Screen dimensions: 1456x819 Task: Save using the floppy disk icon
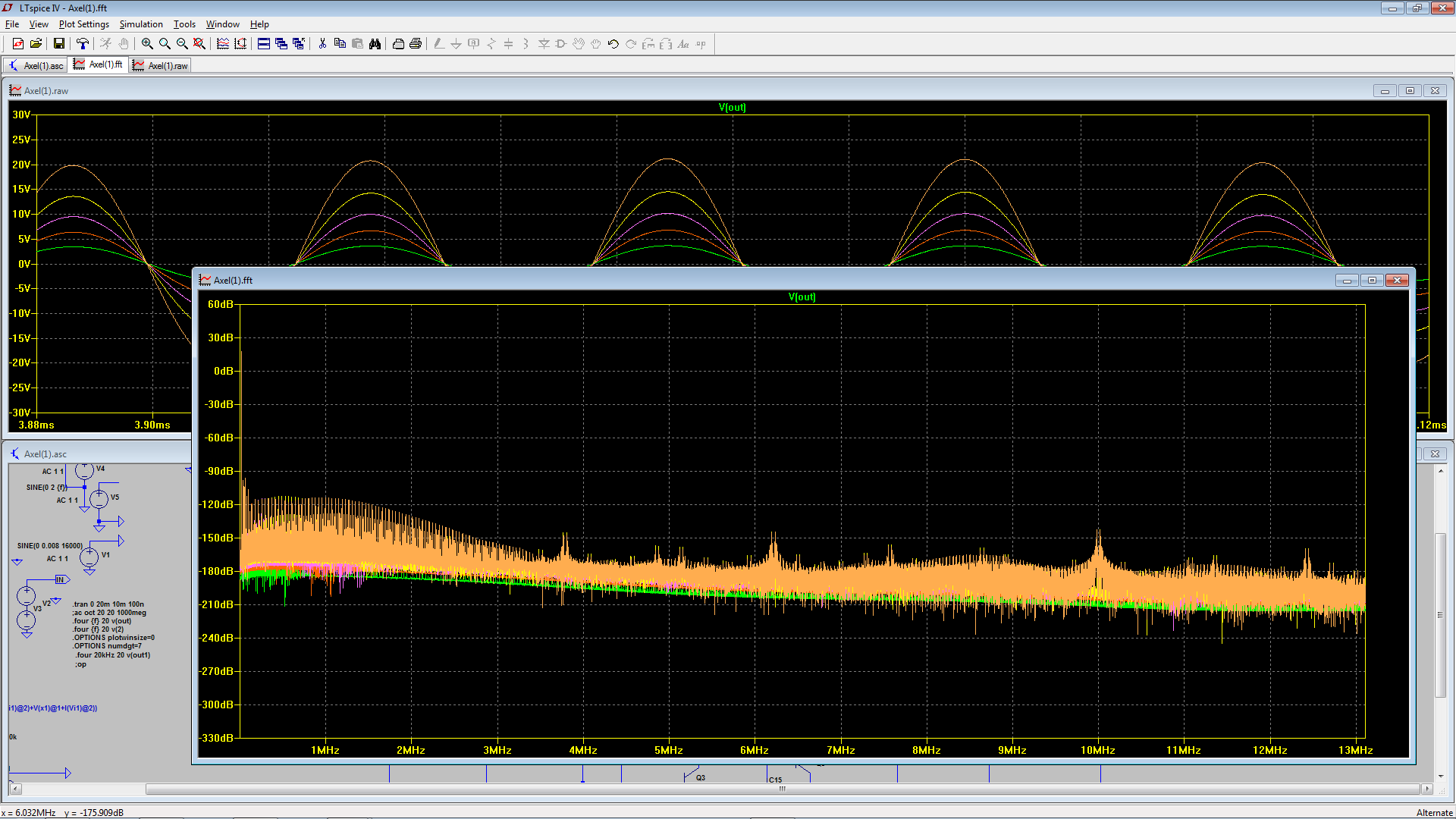pyautogui.click(x=58, y=44)
